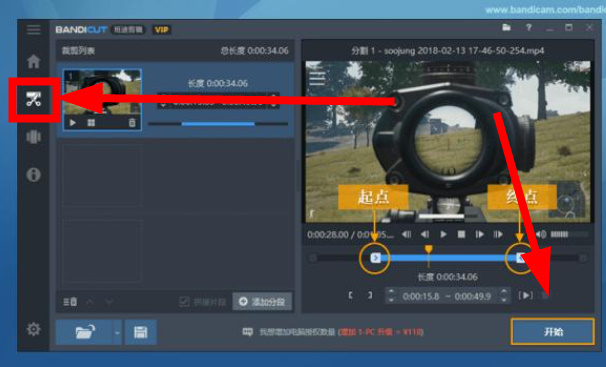
Task: Click the end point handle on timeline
Action: 521,258
